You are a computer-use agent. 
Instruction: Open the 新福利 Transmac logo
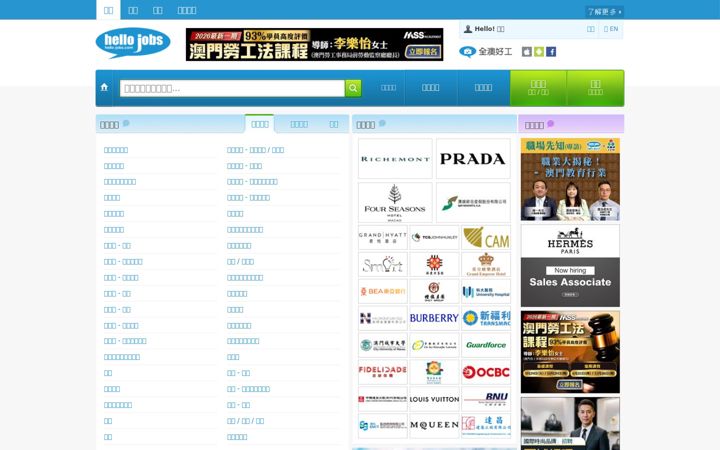click(486, 318)
